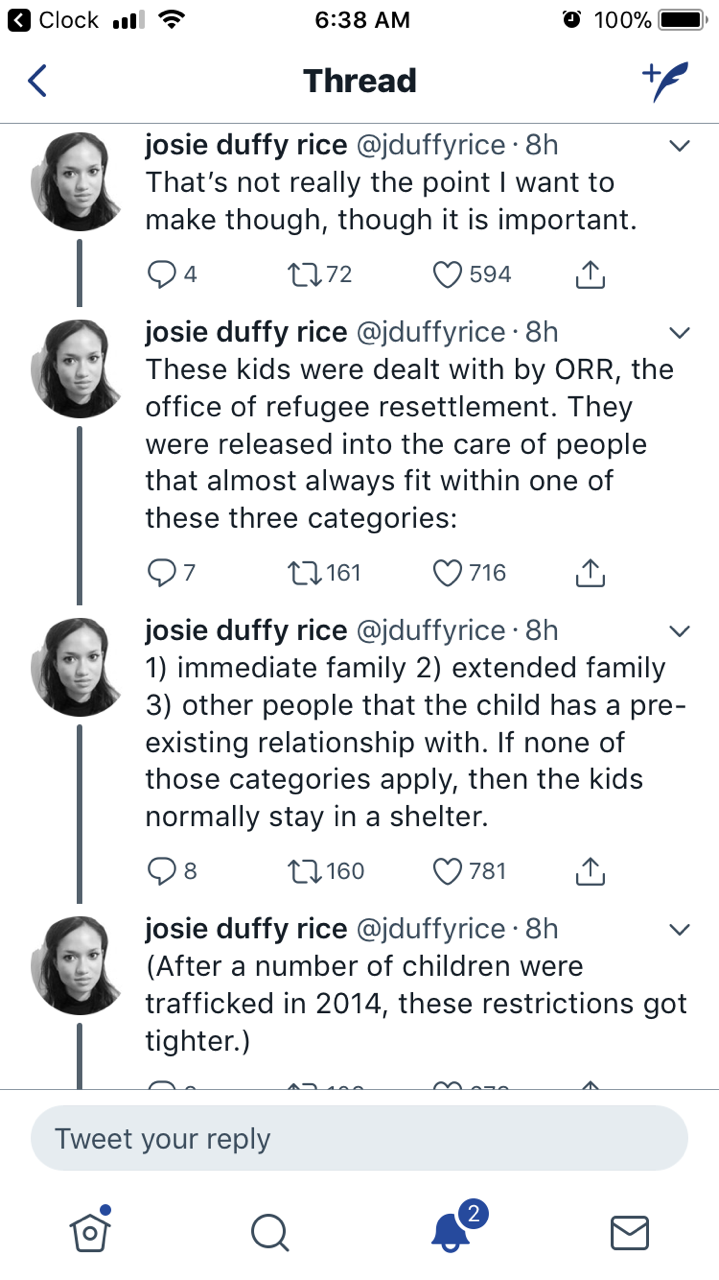The image size is (719, 1280).
Task: Open @jduffyrice profile from first tweet
Action: click(x=429, y=145)
